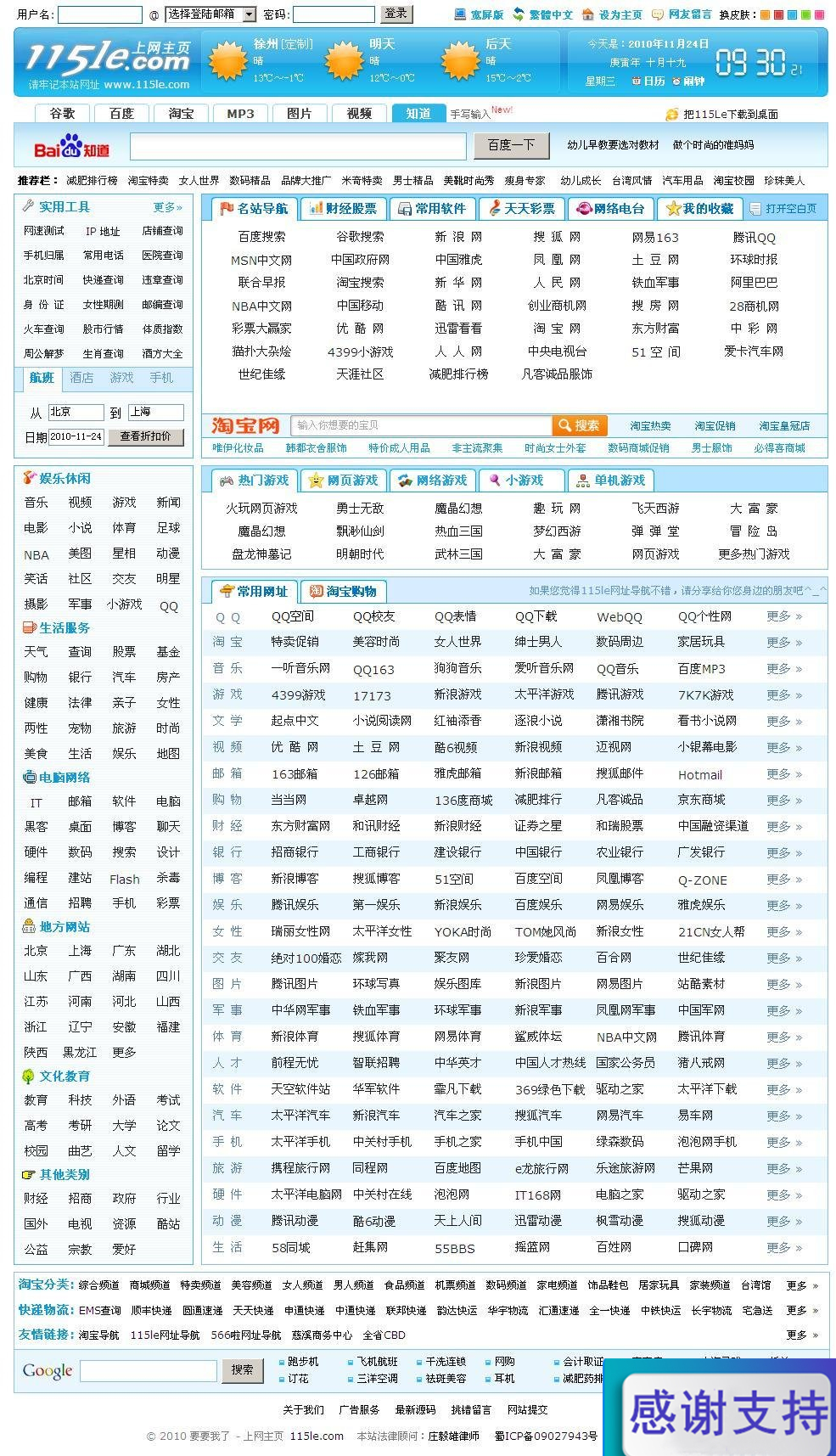Click today's sunny weather icon for 徐州
The image size is (836, 1456).
coord(227,61)
